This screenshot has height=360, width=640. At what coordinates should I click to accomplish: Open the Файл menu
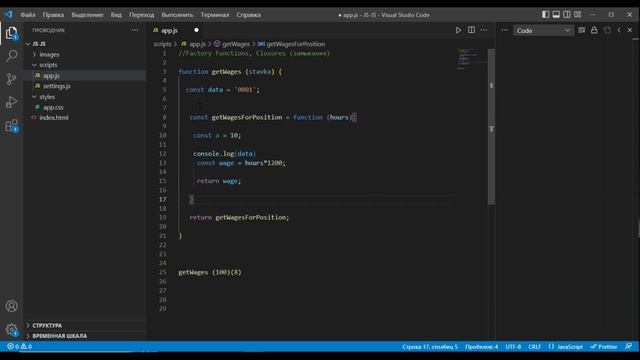(28, 15)
